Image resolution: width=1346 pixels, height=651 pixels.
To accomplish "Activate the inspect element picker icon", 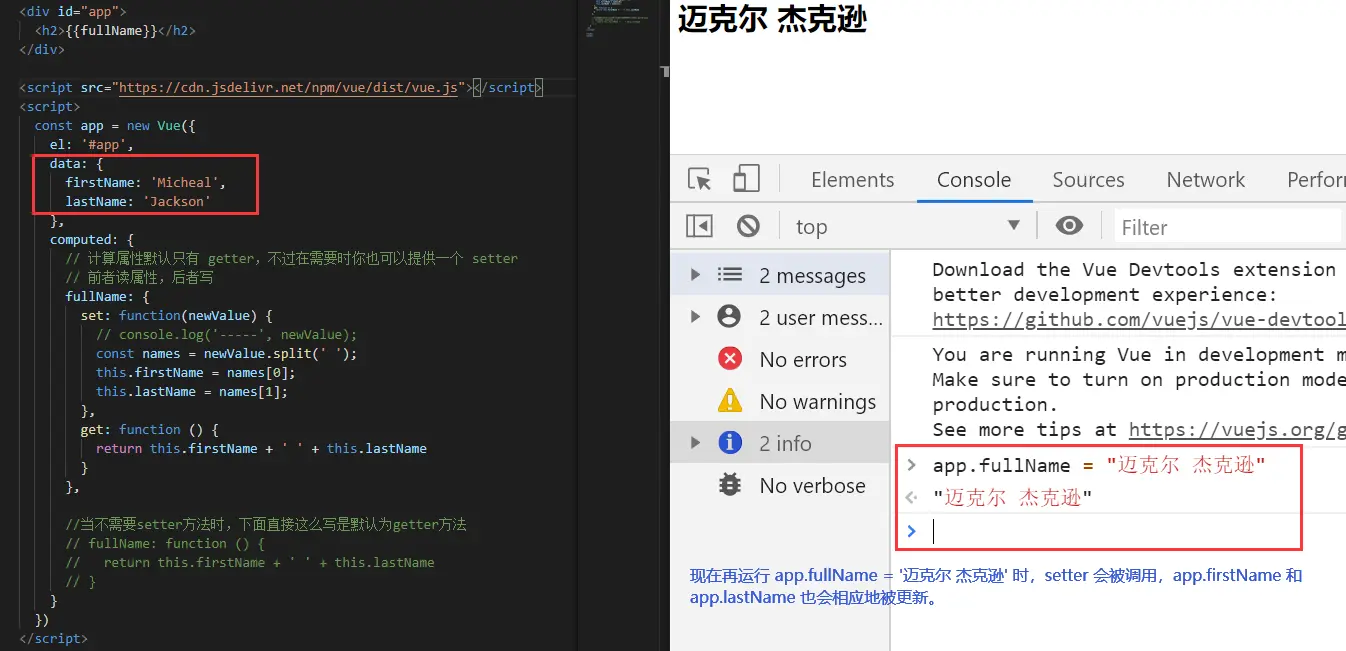I will click(700, 180).
